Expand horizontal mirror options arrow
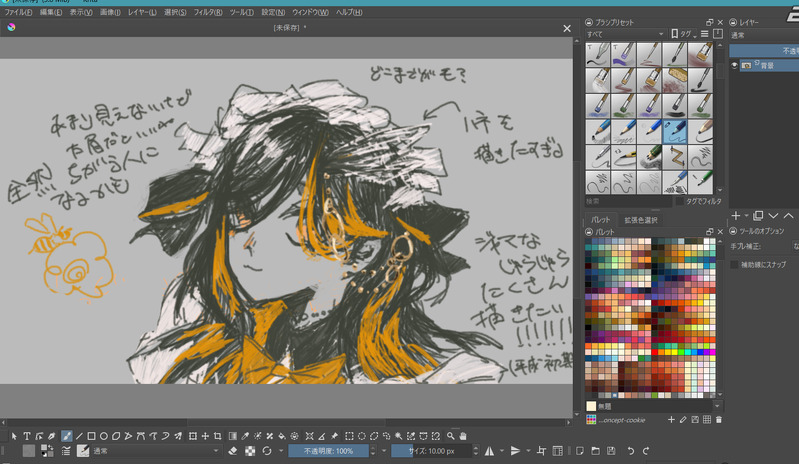The image size is (799, 464). pos(502,451)
